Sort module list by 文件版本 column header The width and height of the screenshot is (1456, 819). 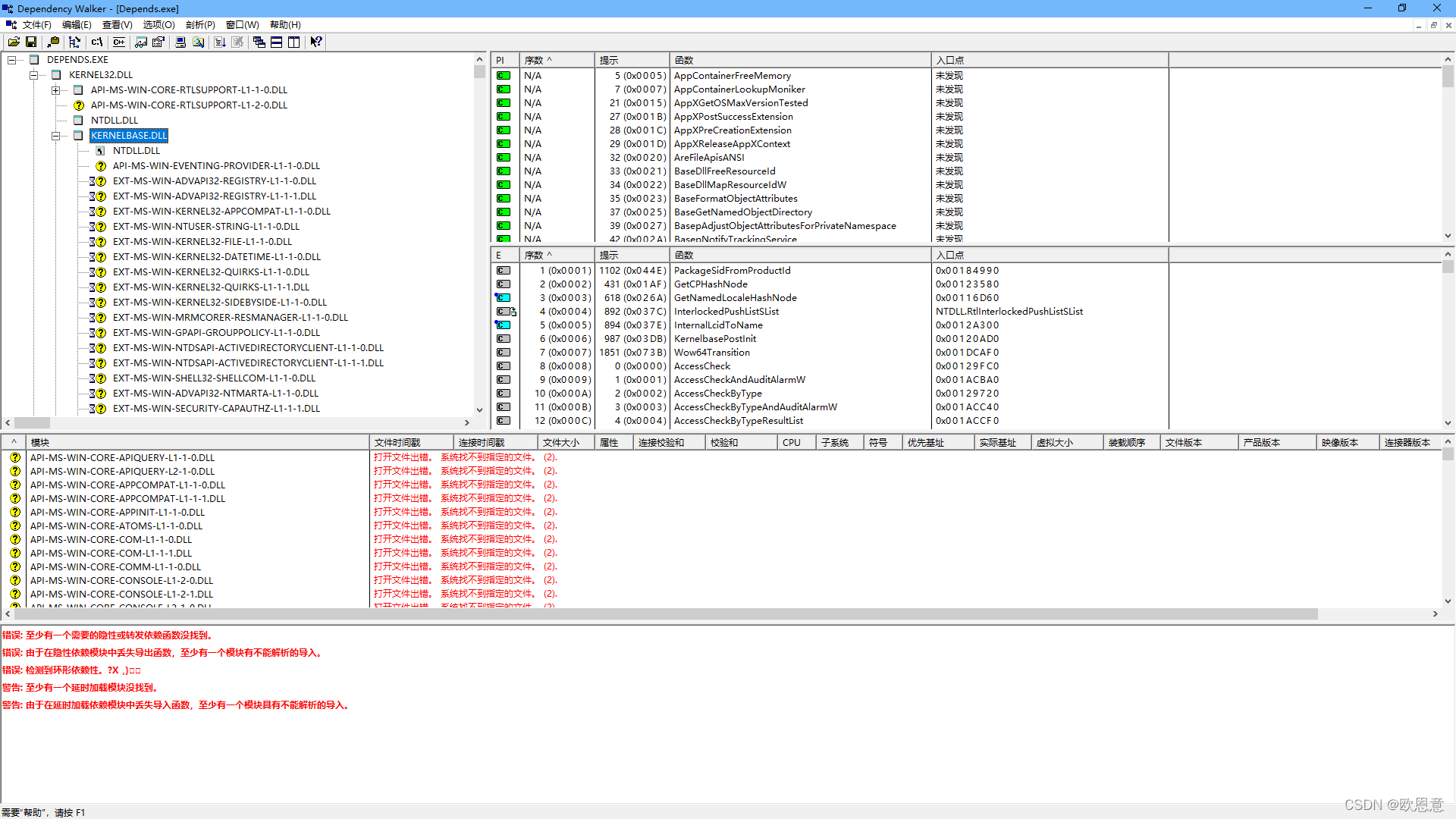tap(1200, 442)
